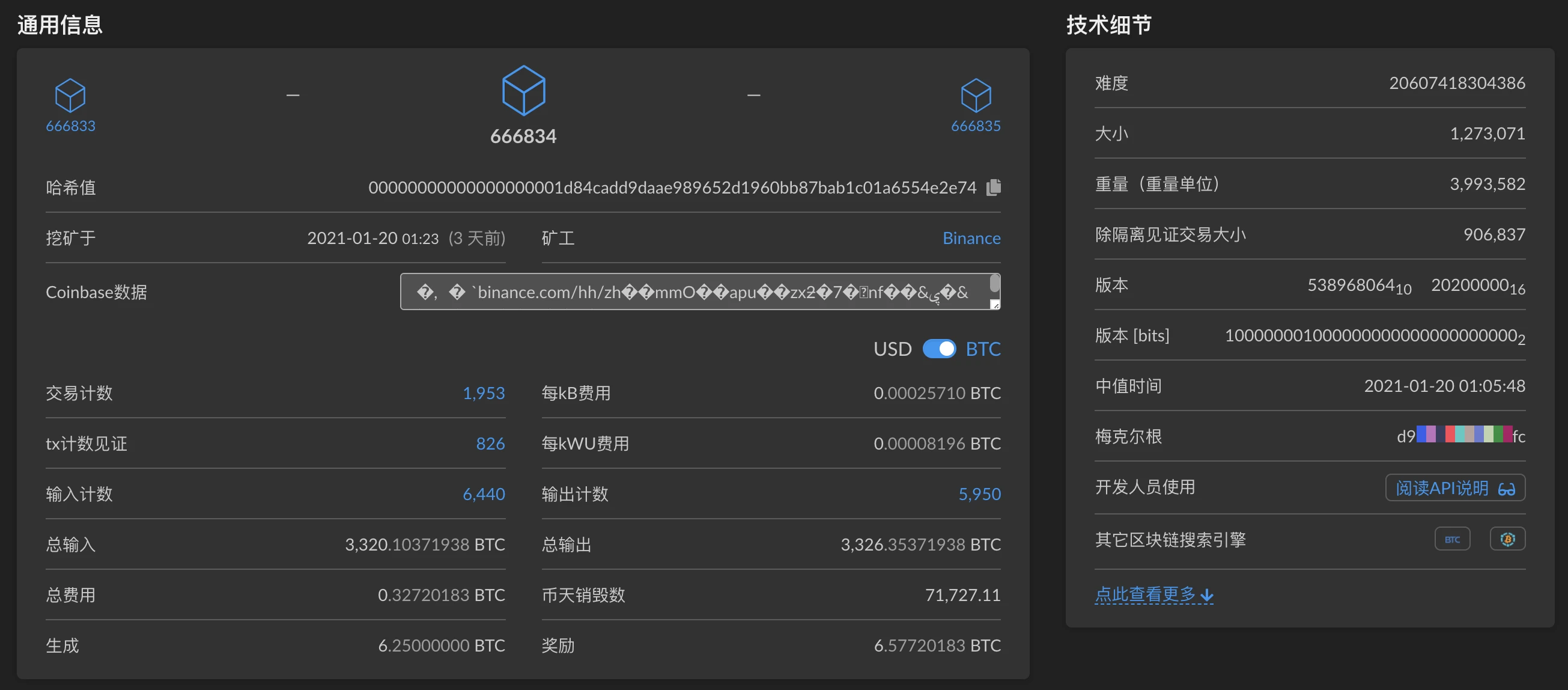Select the block hash value text
This screenshot has width=1568, height=690.
[672, 188]
